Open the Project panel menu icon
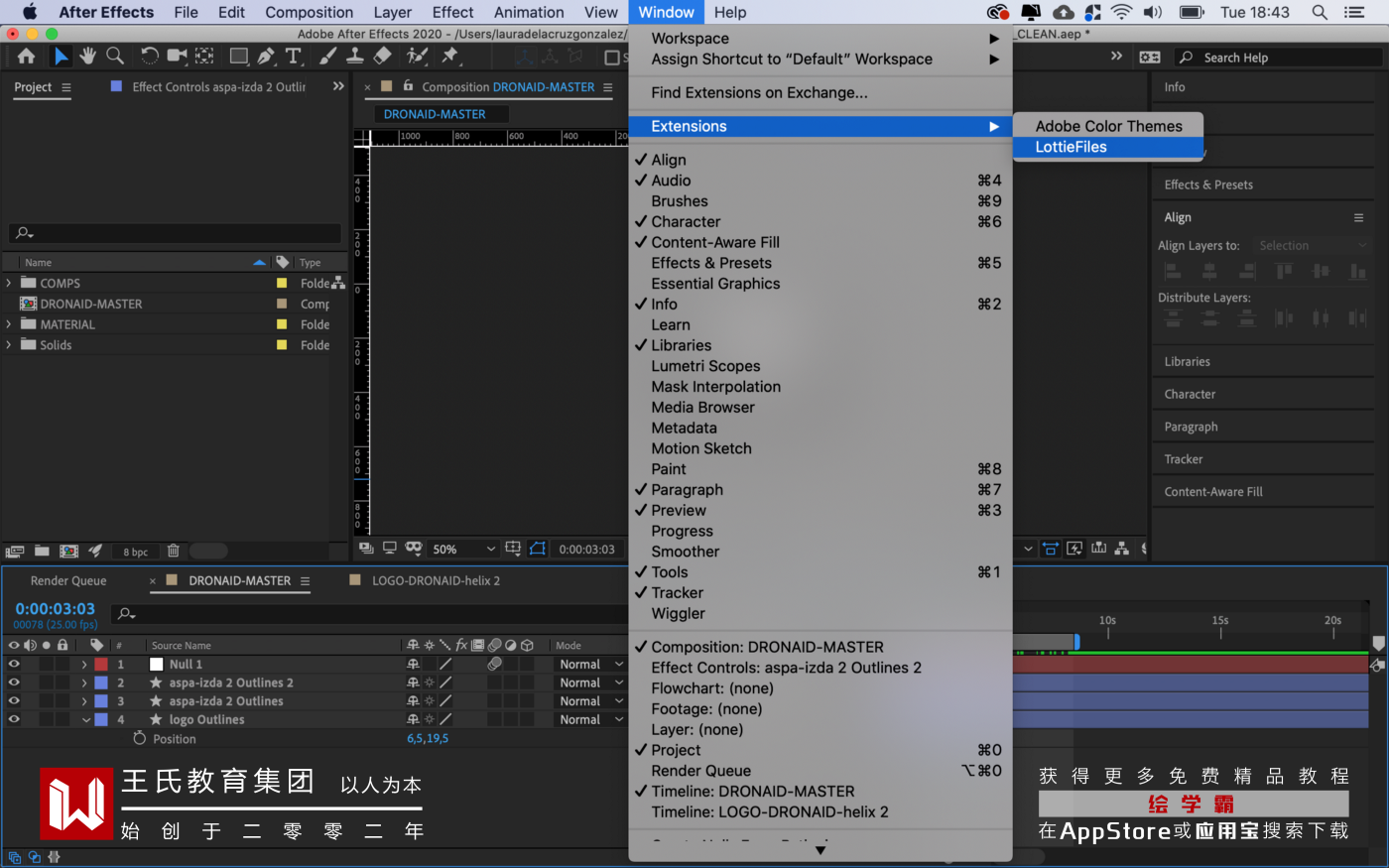This screenshot has width=1389, height=868. coord(66,87)
